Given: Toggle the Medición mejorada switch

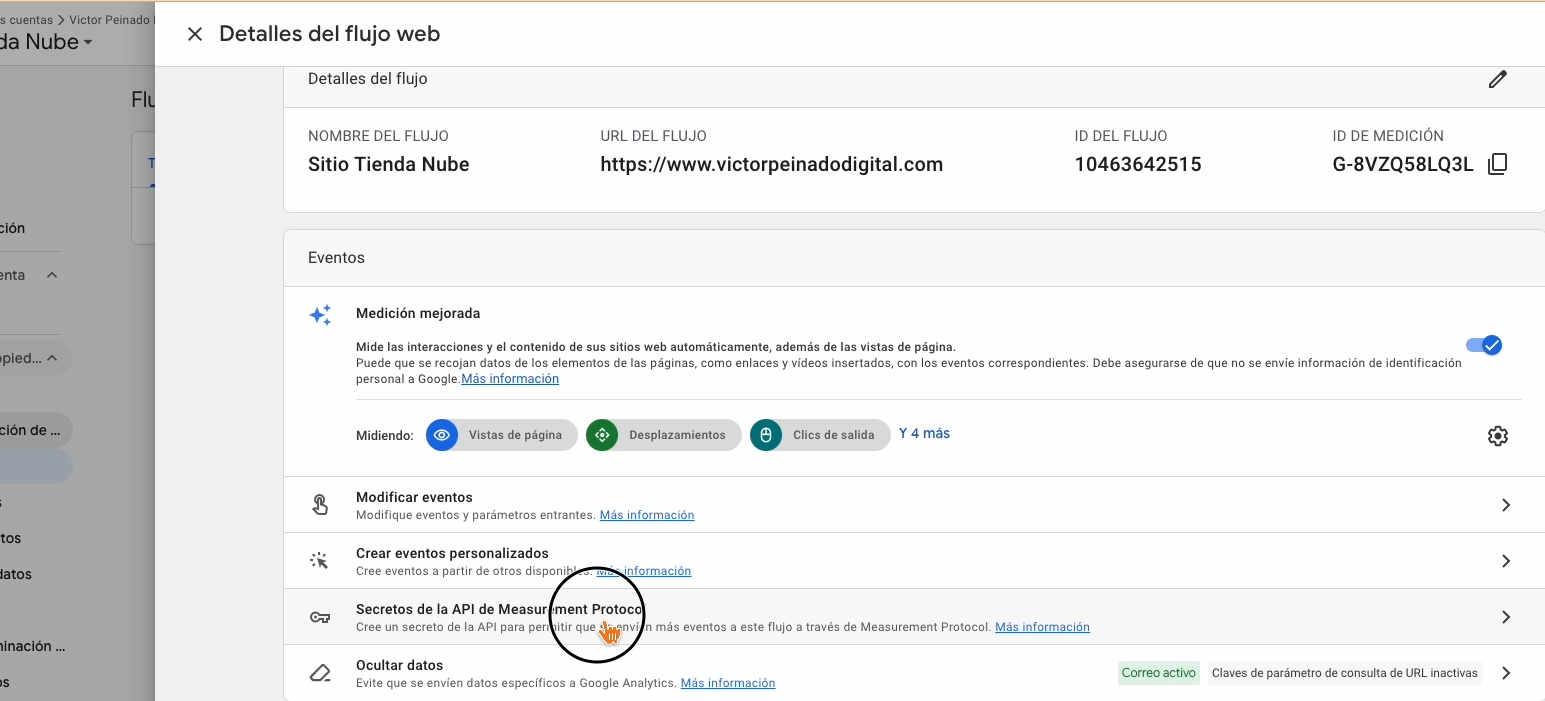Looking at the screenshot, I should pos(1484,345).
